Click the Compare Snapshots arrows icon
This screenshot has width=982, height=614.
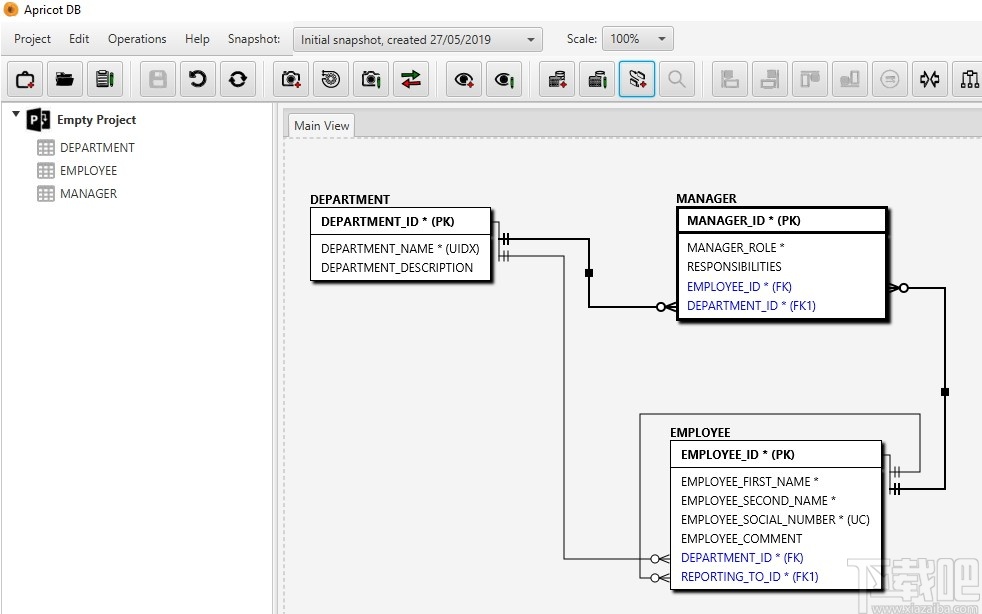pos(410,79)
